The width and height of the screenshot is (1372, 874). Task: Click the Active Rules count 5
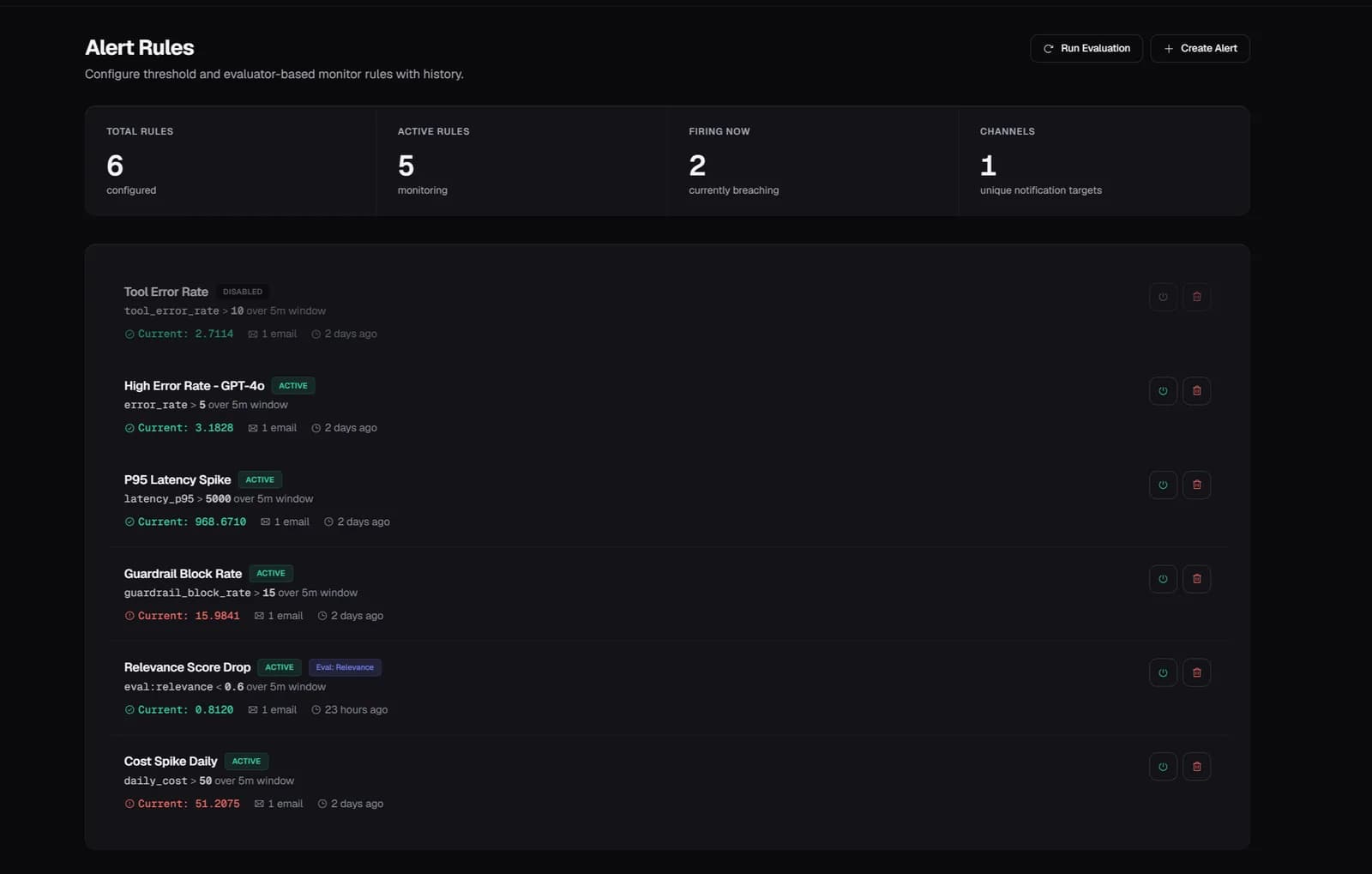pos(406,165)
